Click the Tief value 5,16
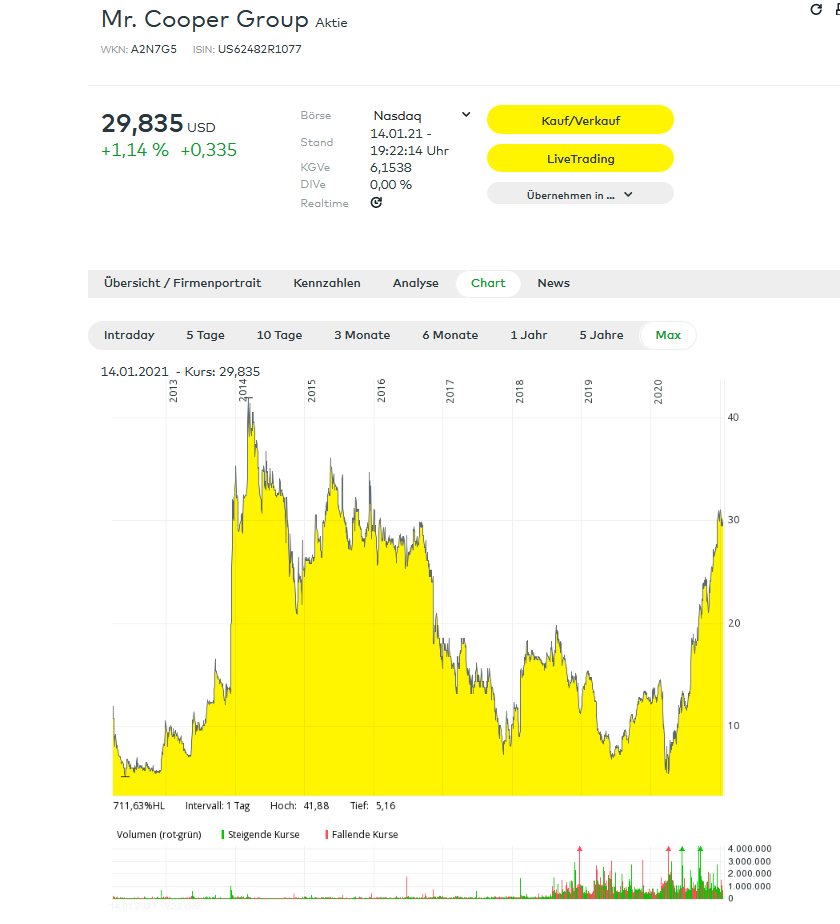840x924 pixels. coord(386,806)
